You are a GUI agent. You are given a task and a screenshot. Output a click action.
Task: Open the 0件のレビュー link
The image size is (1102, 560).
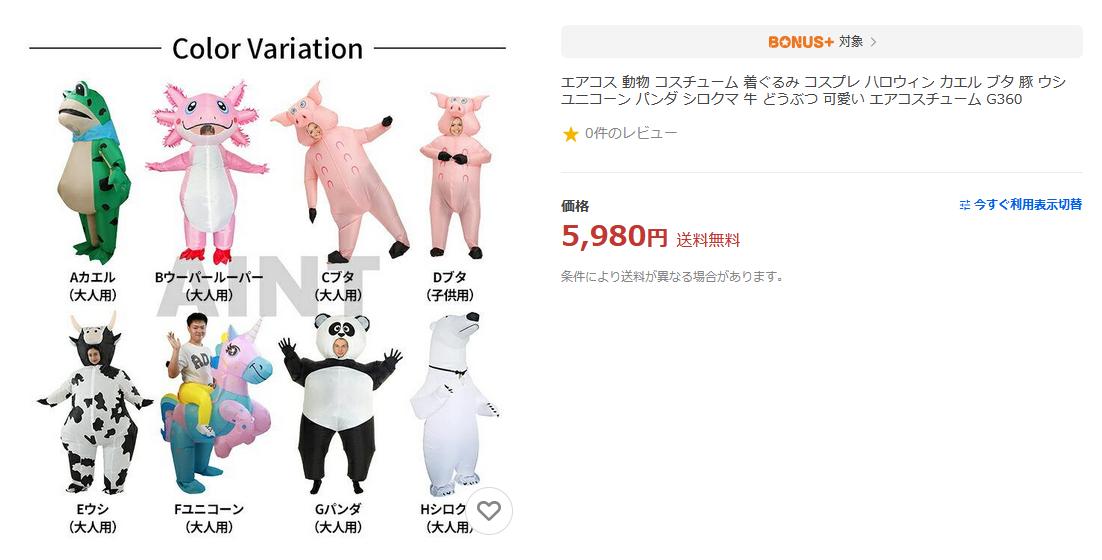[631, 134]
